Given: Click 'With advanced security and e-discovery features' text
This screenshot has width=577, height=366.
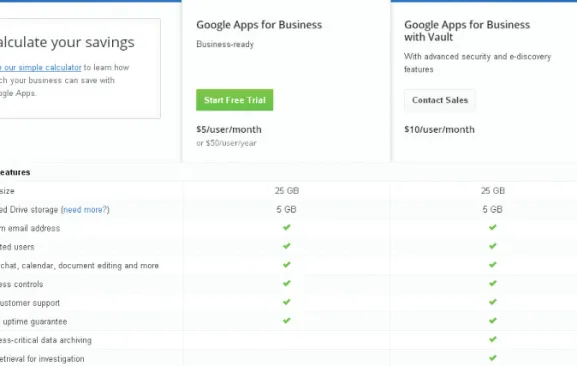Looking at the screenshot, I should 477,63.
